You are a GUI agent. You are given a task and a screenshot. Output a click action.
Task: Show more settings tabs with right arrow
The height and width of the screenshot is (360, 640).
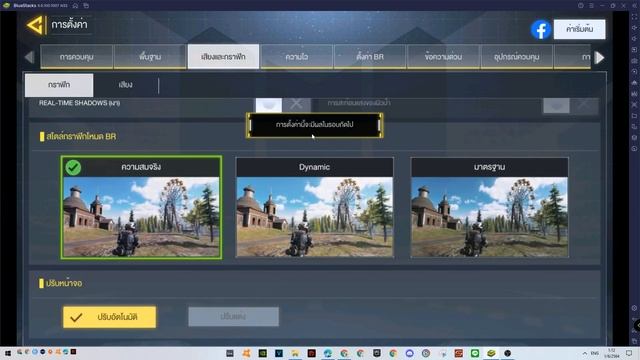(599, 58)
